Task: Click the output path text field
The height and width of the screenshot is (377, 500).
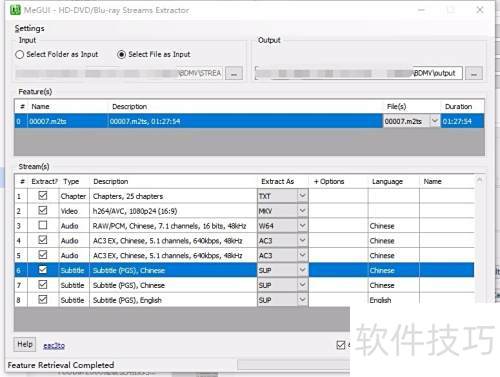Action: tap(359, 73)
